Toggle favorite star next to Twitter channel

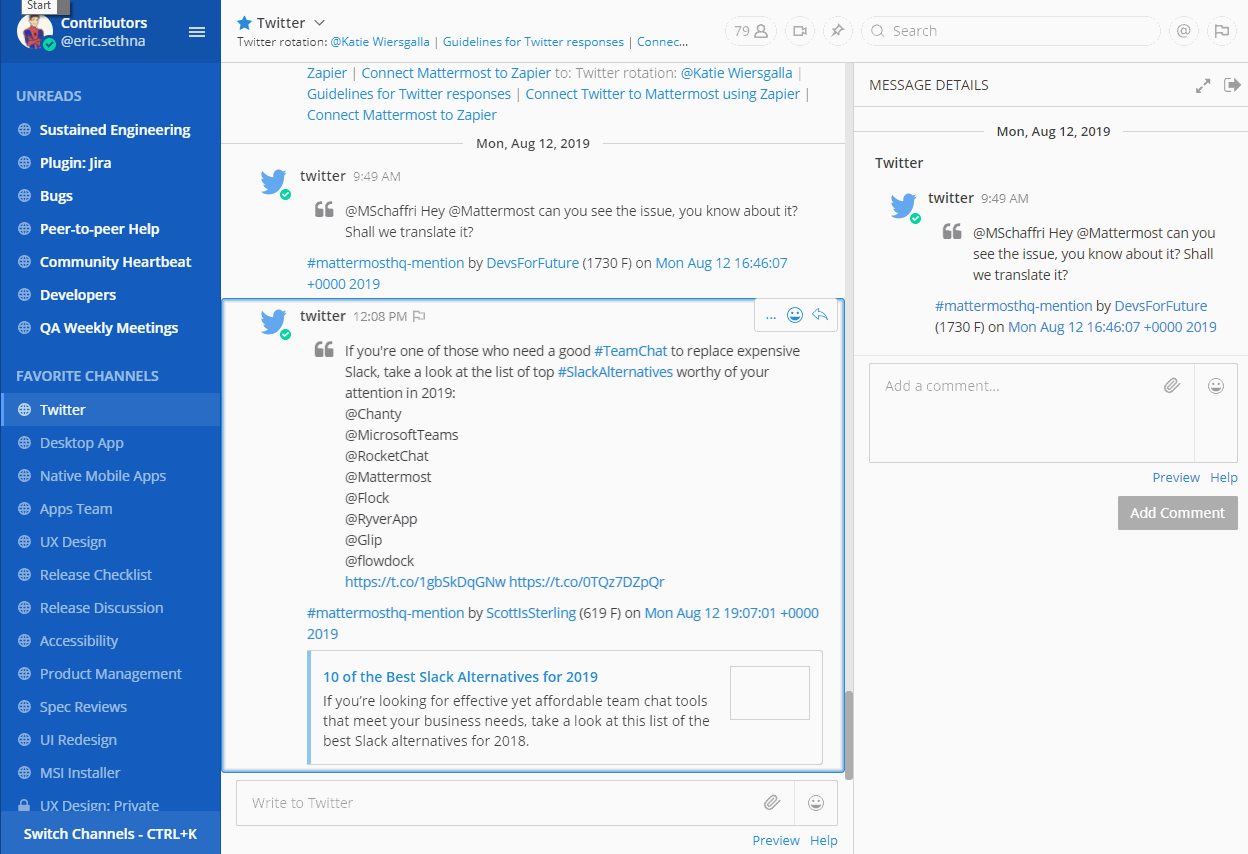pyautogui.click(x=244, y=22)
